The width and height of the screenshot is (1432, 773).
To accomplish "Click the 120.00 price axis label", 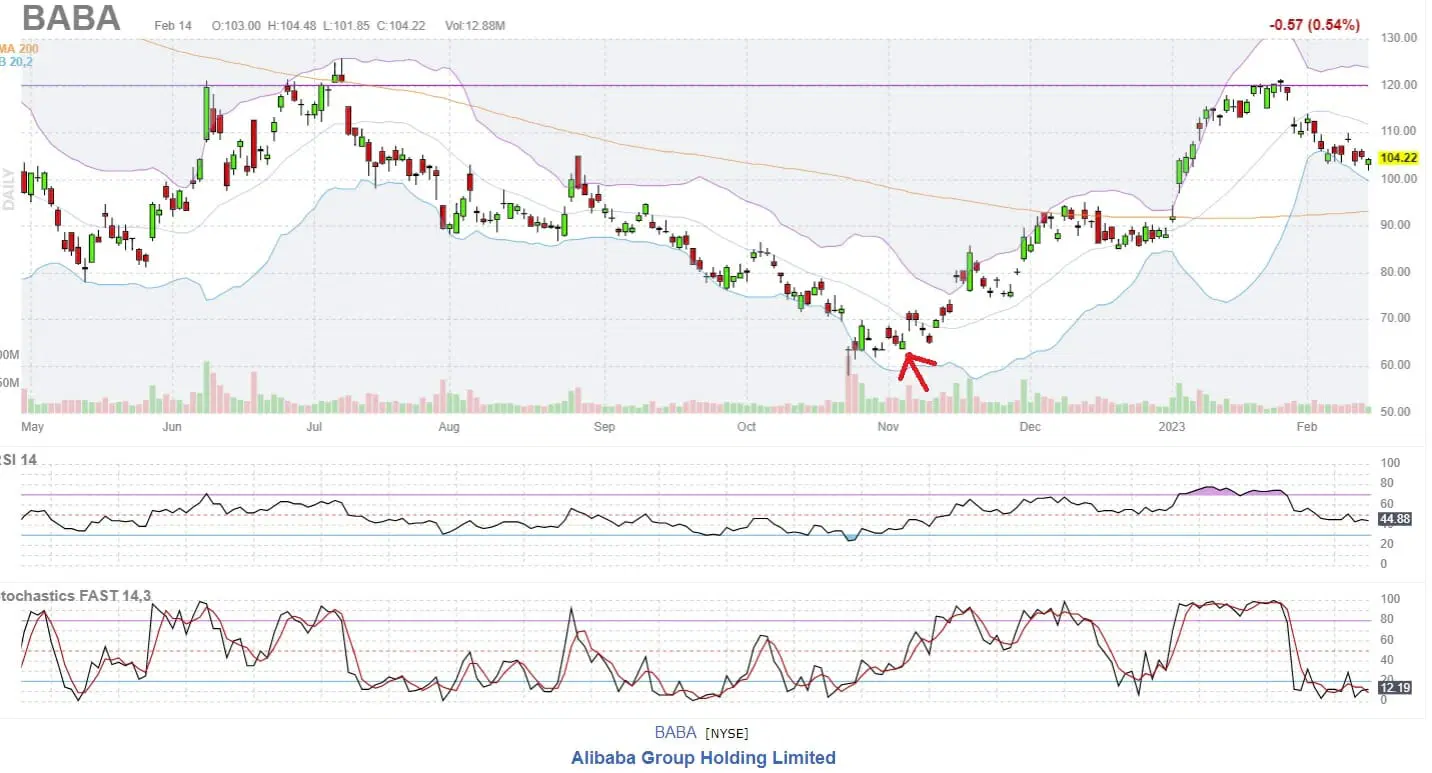I will pyautogui.click(x=1398, y=85).
